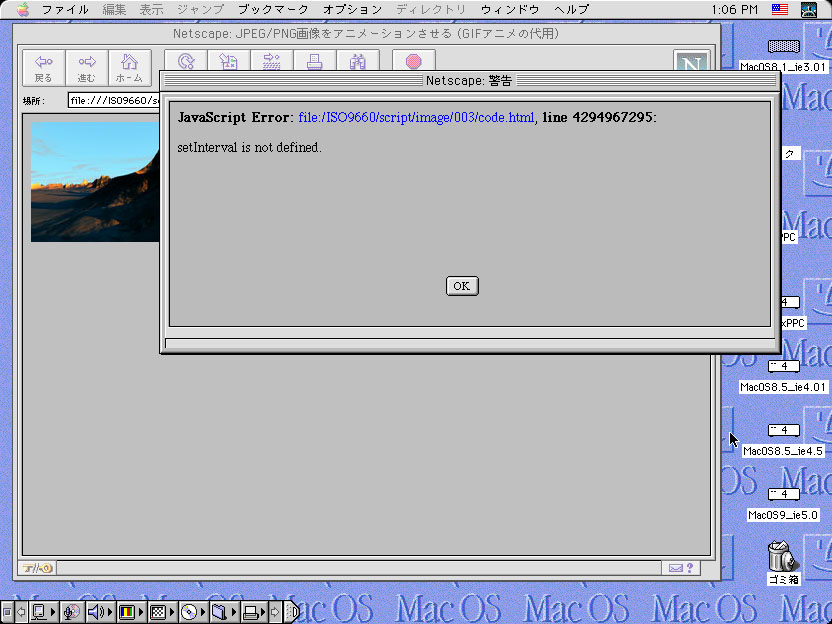Open the monitor resolution Control Strip module
Viewport: 832px width, 624px height.
pos(162,612)
